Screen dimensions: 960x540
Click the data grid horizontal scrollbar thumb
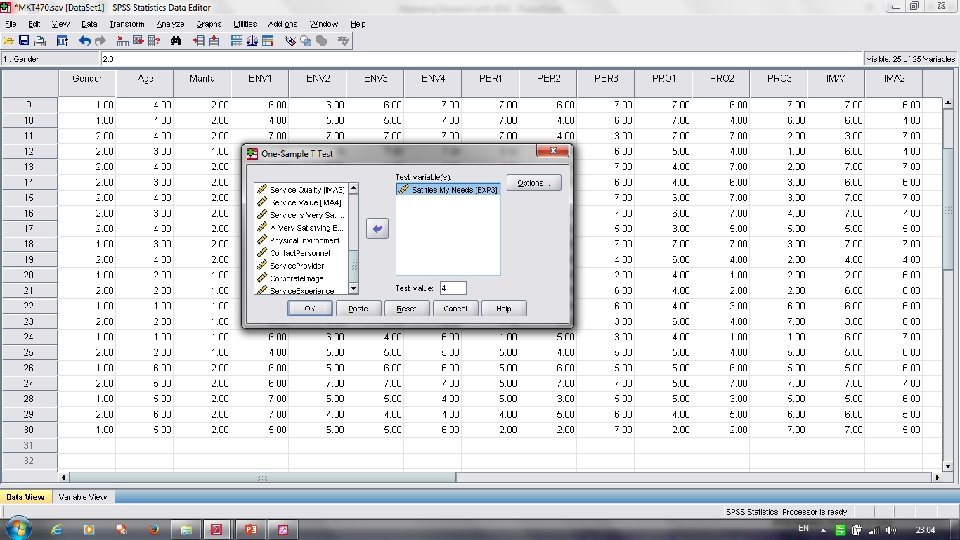[x=263, y=478]
